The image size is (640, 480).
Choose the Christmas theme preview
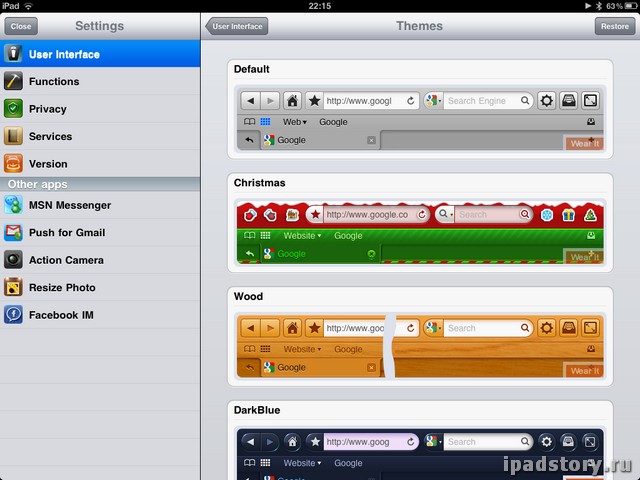pyautogui.click(x=420, y=233)
